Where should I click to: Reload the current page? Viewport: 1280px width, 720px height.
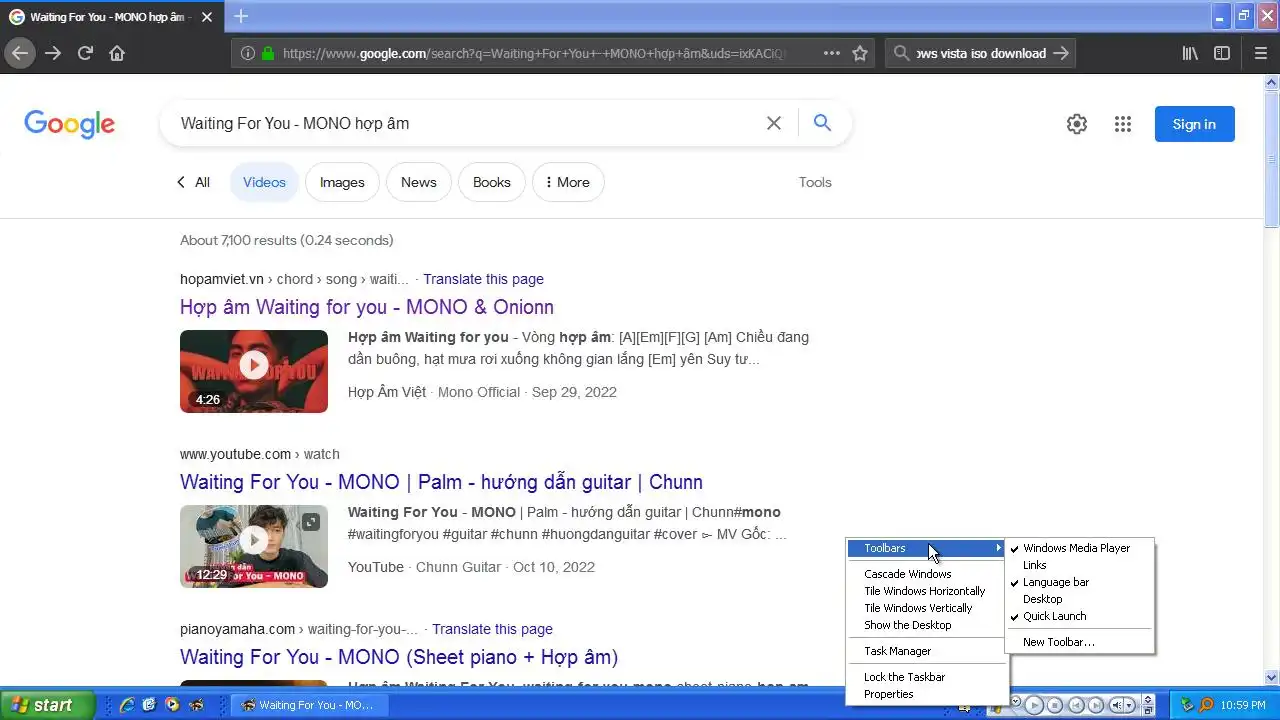pos(85,53)
